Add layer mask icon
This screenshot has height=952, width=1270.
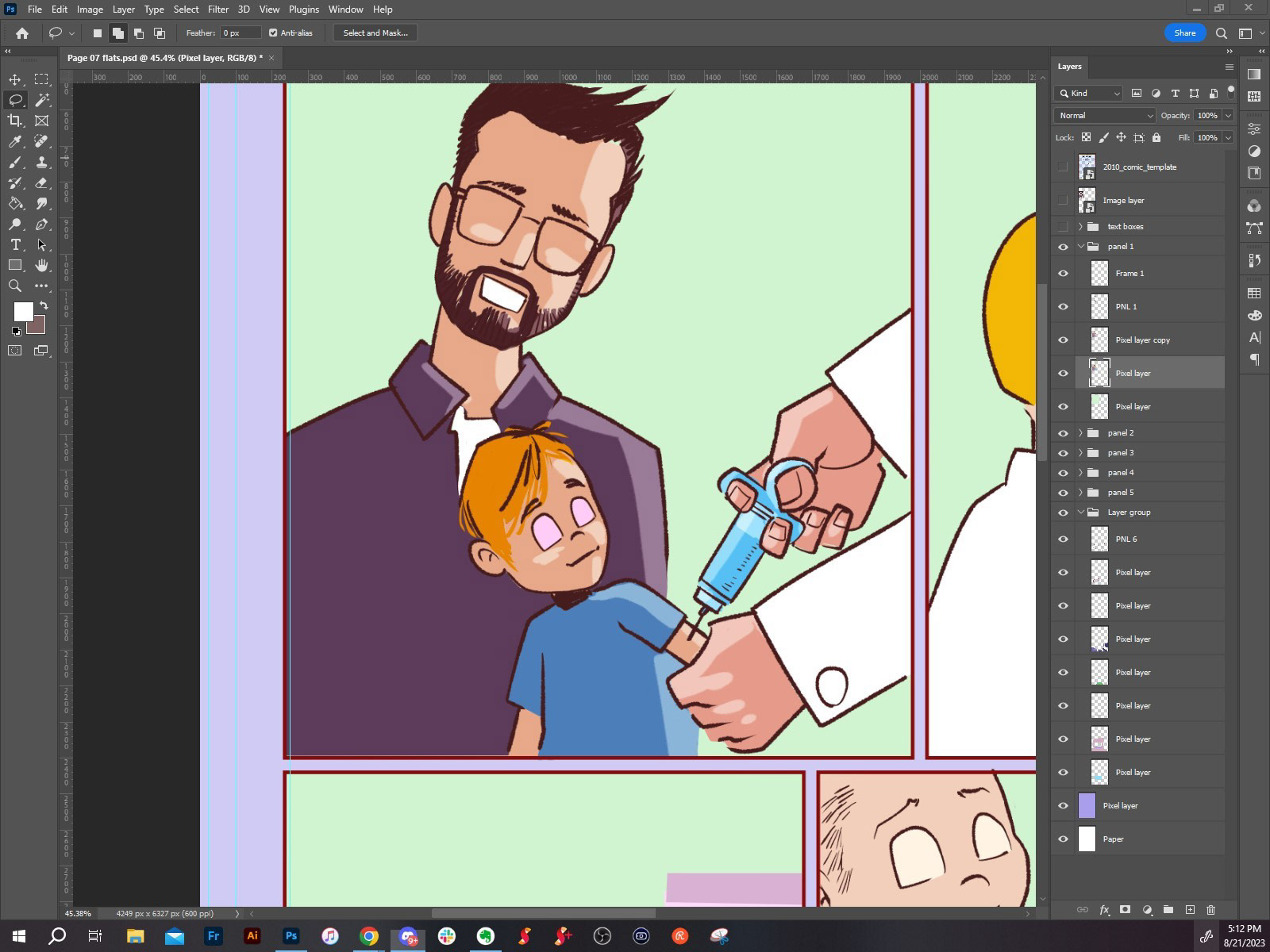1125,910
